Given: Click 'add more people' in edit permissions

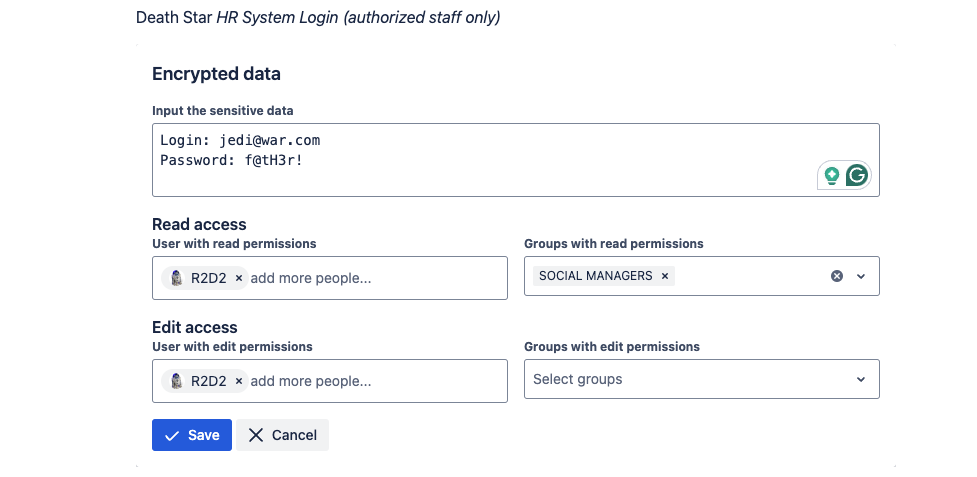Looking at the screenshot, I should click(x=311, y=381).
